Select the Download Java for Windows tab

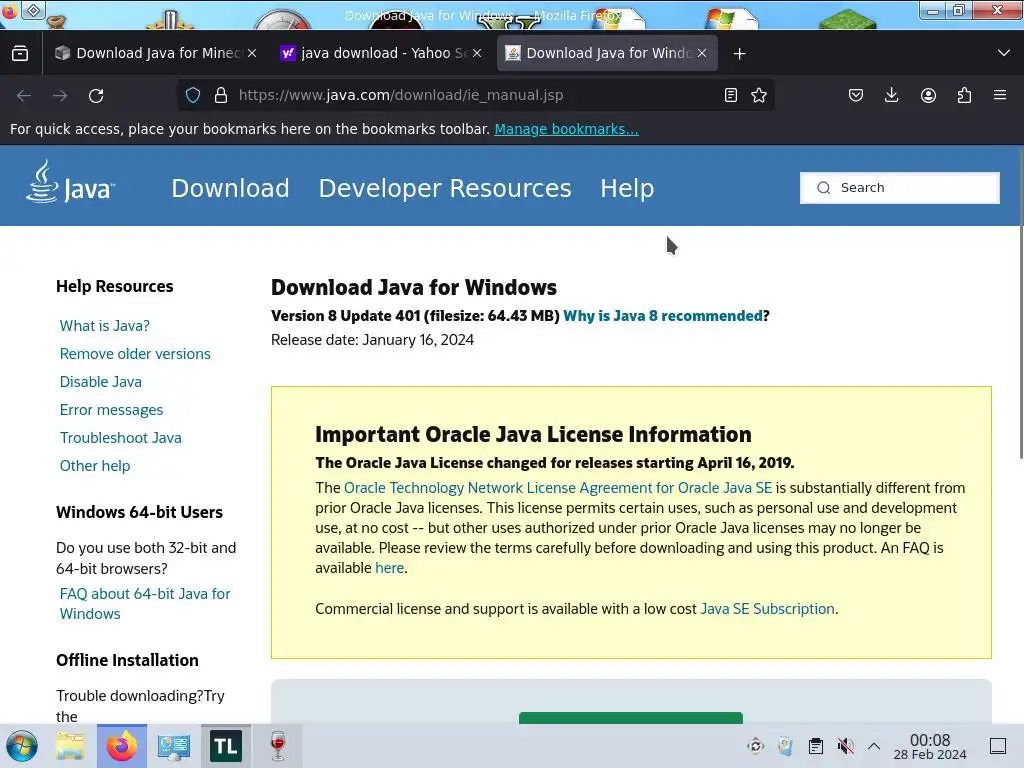point(607,54)
